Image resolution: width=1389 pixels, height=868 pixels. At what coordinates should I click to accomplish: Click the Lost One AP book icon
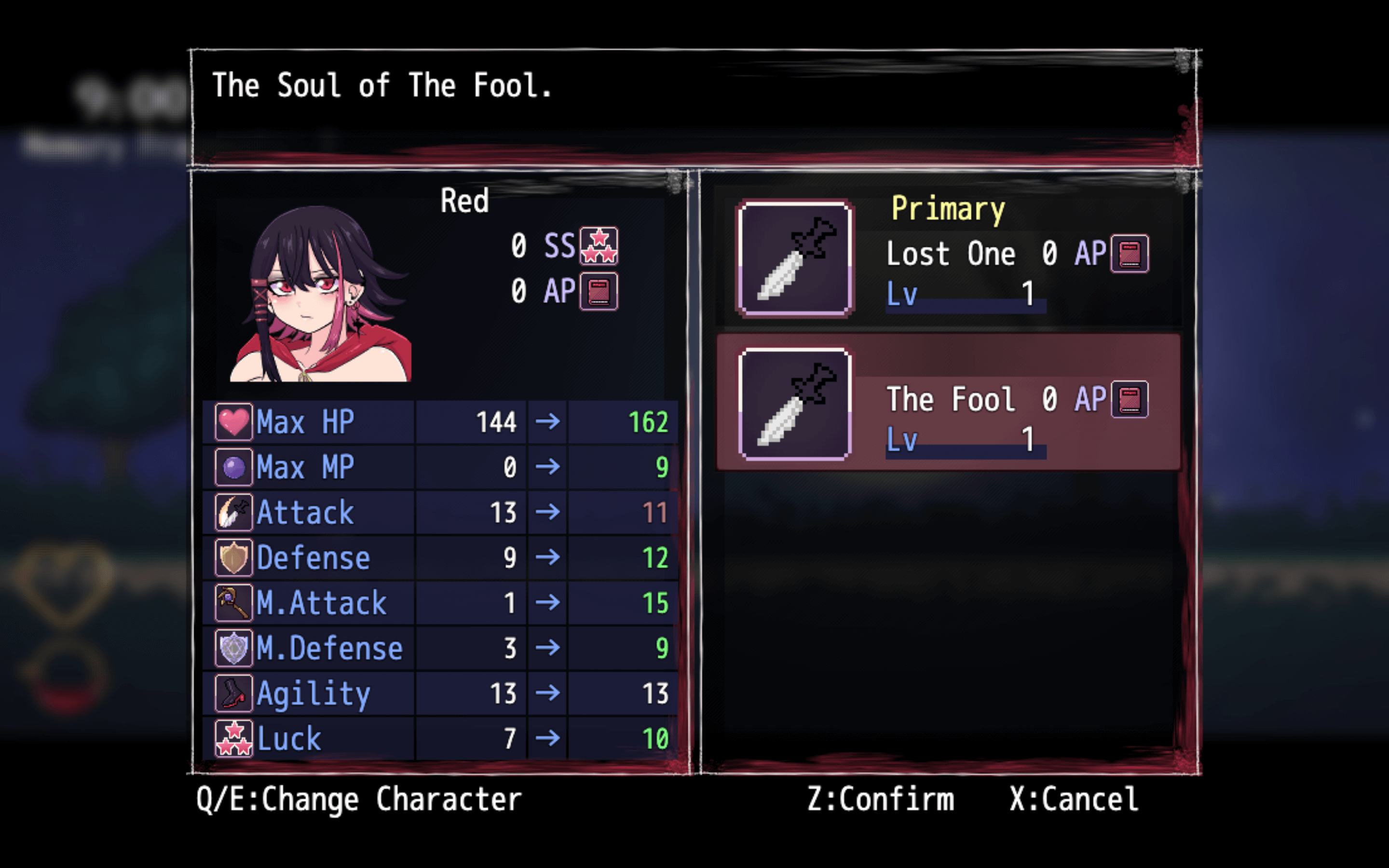[1130, 253]
